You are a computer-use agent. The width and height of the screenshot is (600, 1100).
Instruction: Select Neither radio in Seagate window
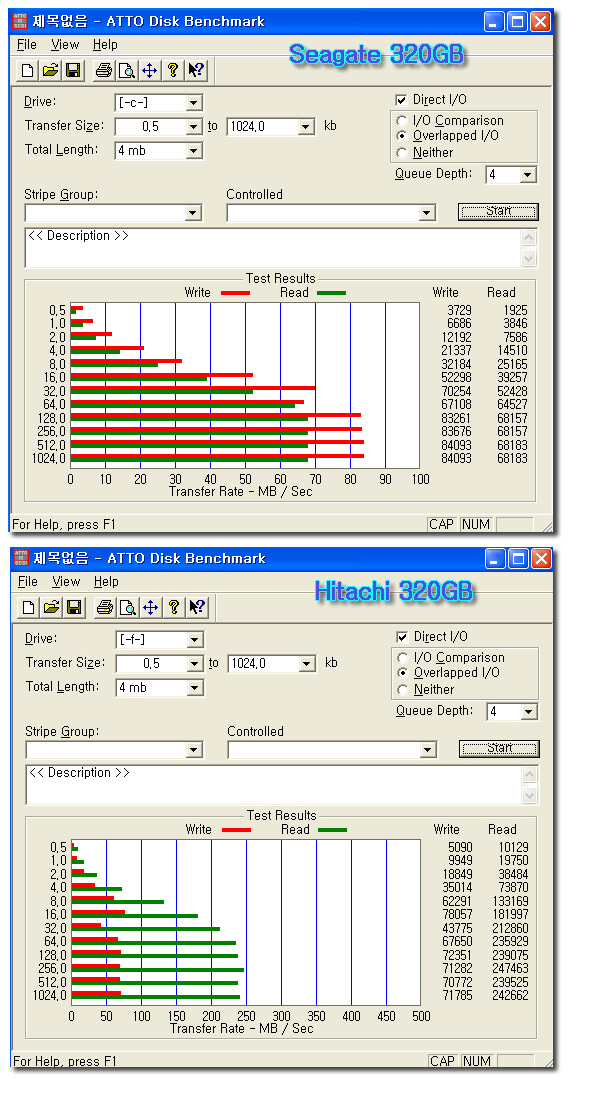pos(402,152)
